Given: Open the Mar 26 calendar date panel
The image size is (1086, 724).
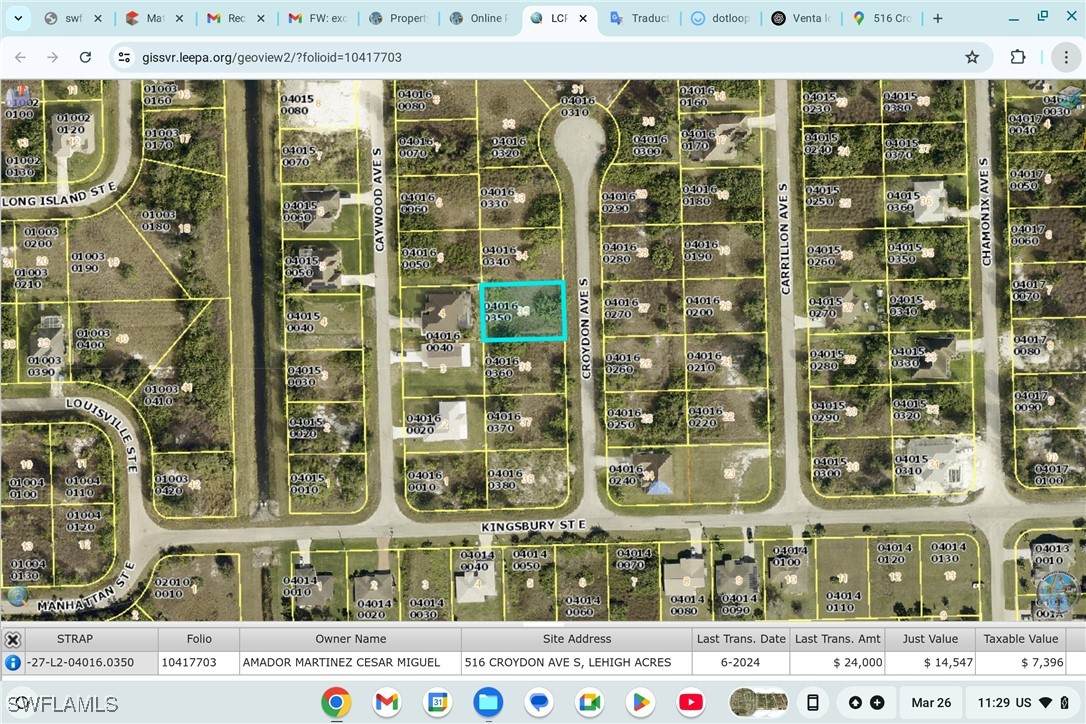Looking at the screenshot, I should click(930, 702).
